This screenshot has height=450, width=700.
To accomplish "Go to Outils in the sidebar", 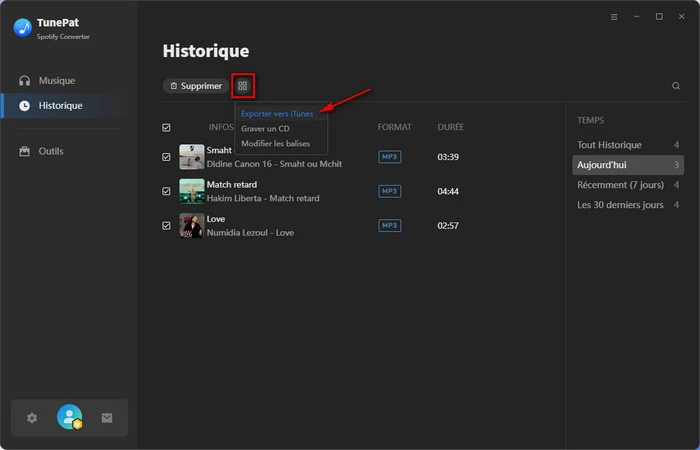I will coord(50,151).
